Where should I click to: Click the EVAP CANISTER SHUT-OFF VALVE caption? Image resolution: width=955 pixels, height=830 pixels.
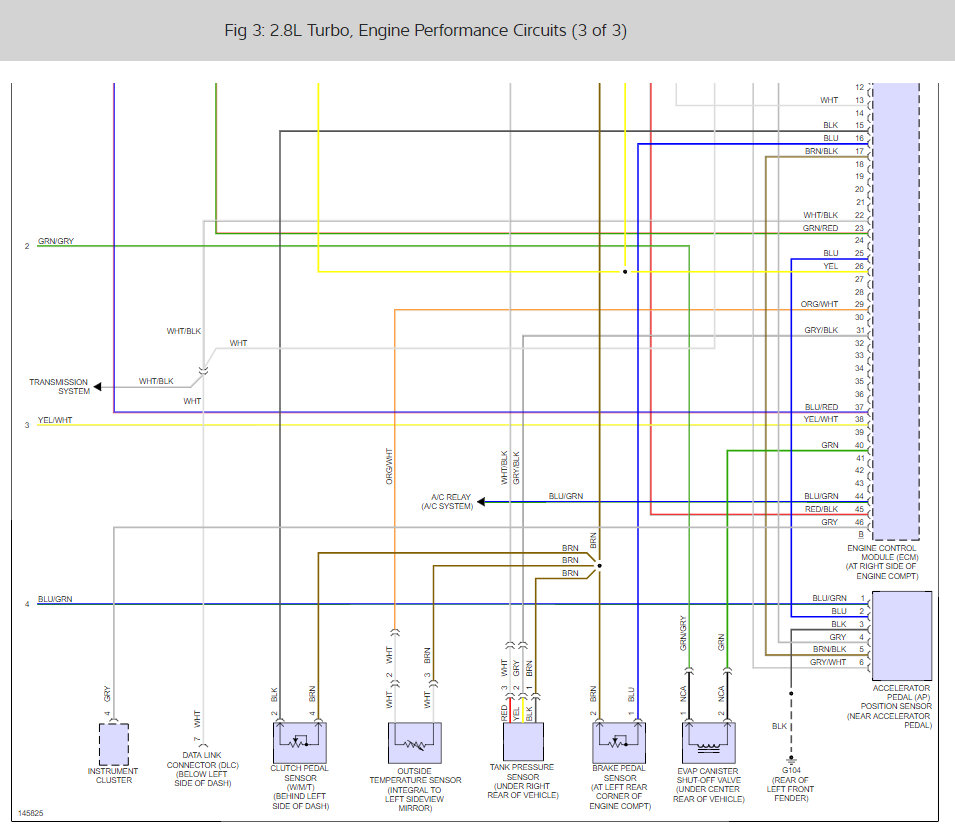point(708,785)
